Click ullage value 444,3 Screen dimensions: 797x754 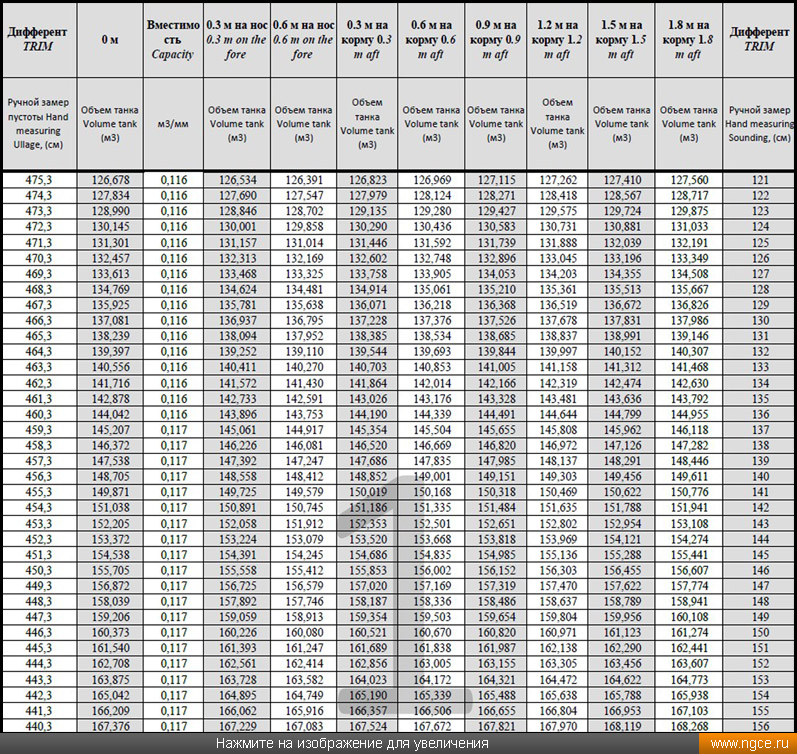(x=39, y=664)
